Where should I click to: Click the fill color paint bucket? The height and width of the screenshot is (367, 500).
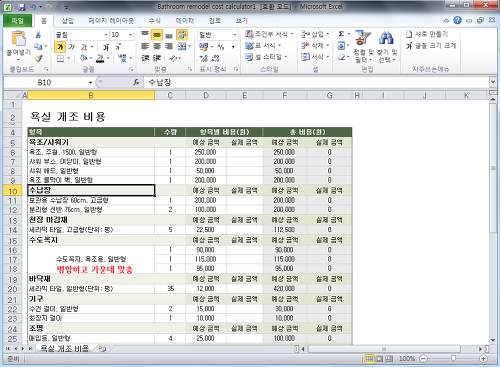(x=83, y=58)
